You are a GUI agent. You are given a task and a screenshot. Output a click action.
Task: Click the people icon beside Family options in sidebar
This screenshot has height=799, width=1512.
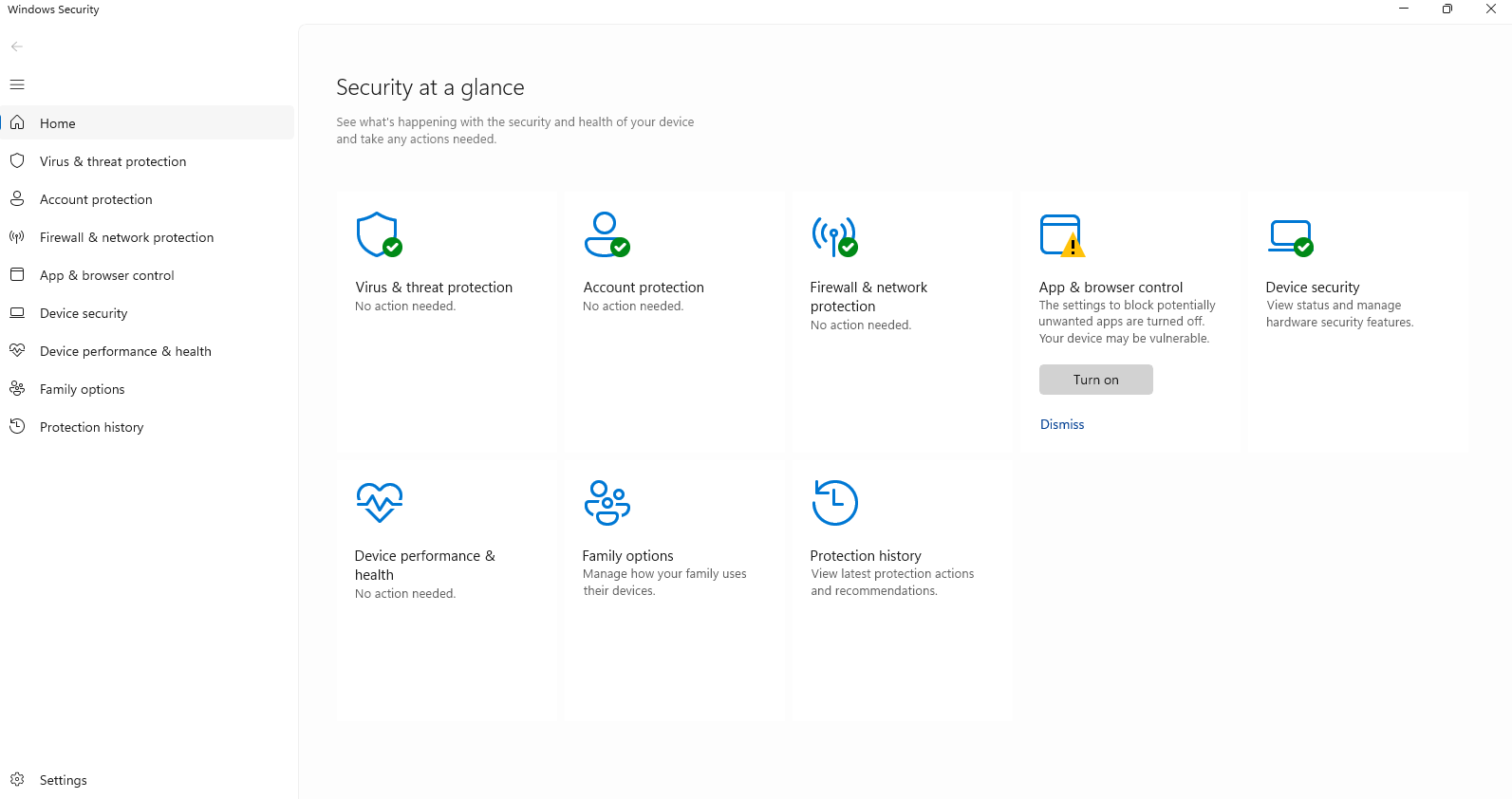(x=17, y=388)
